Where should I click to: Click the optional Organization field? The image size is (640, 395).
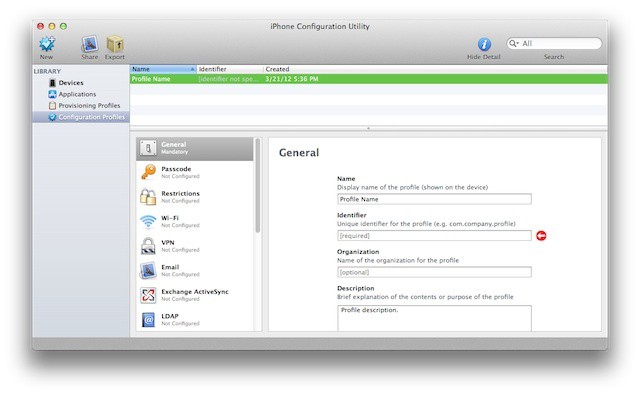tap(434, 272)
